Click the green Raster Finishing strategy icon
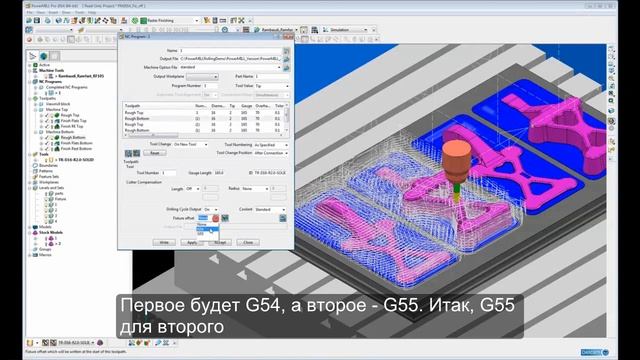Image resolution: width=640 pixels, height=360 pixels. click(x=143, y=20)
